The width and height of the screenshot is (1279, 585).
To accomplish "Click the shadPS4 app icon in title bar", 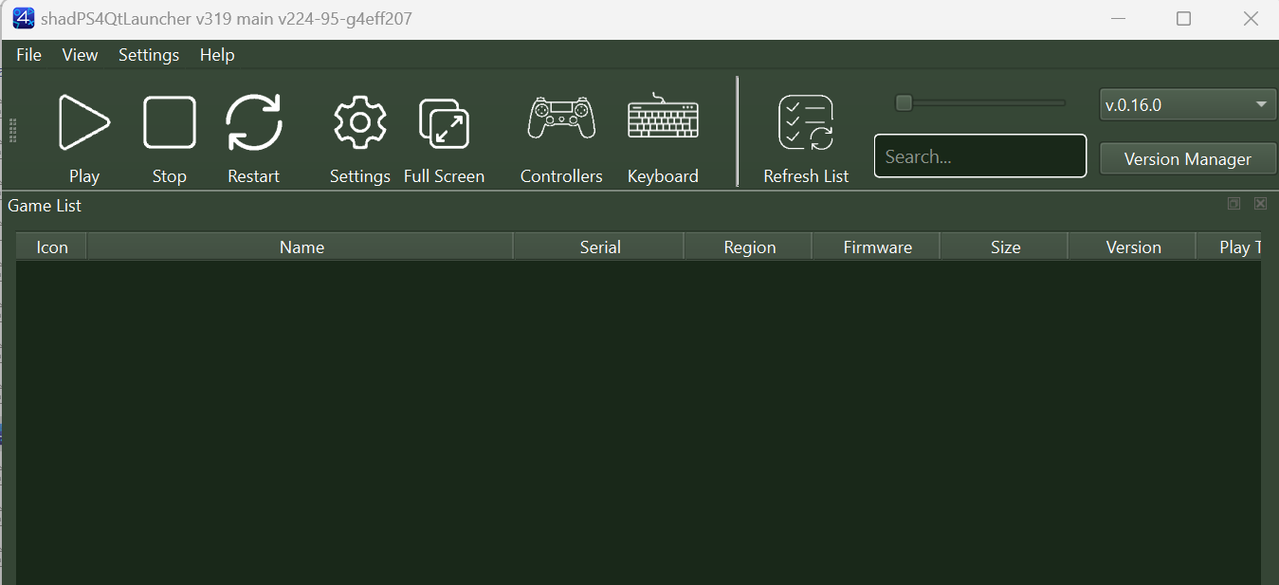I will tap(23, 18).
